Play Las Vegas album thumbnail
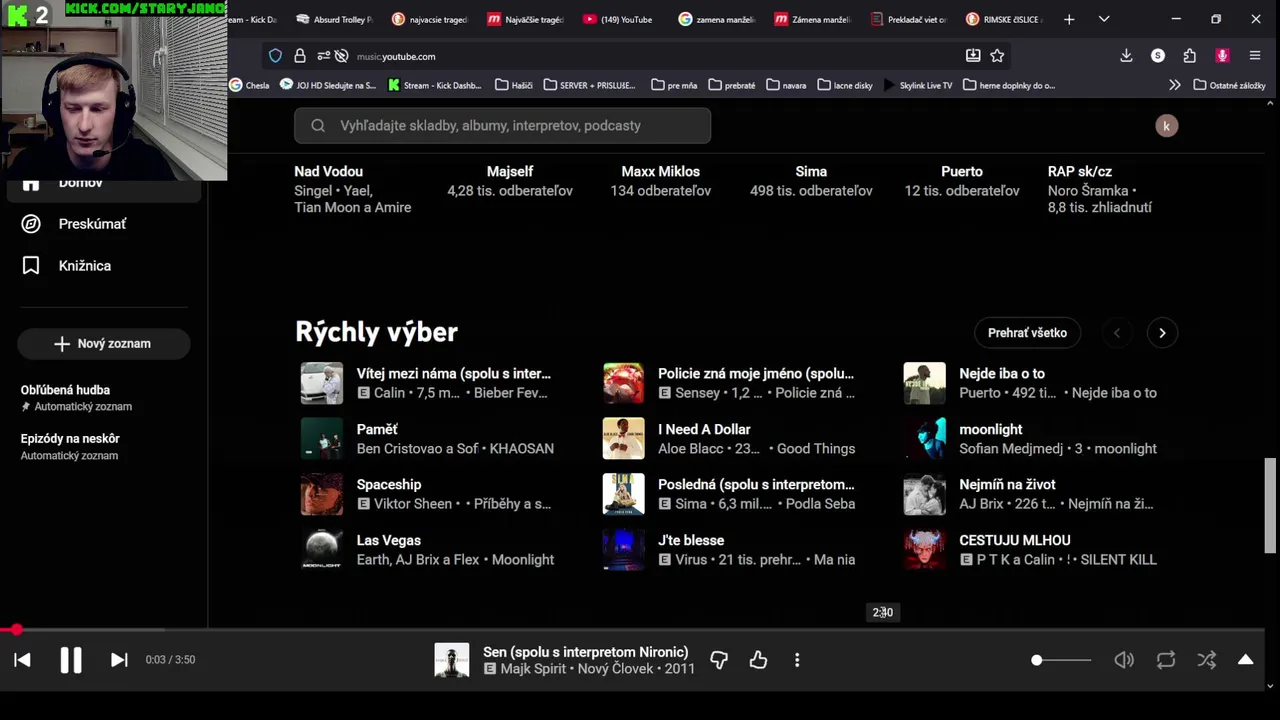The width and height of the screenshot is (1280, 720). (x=322, y=550)
